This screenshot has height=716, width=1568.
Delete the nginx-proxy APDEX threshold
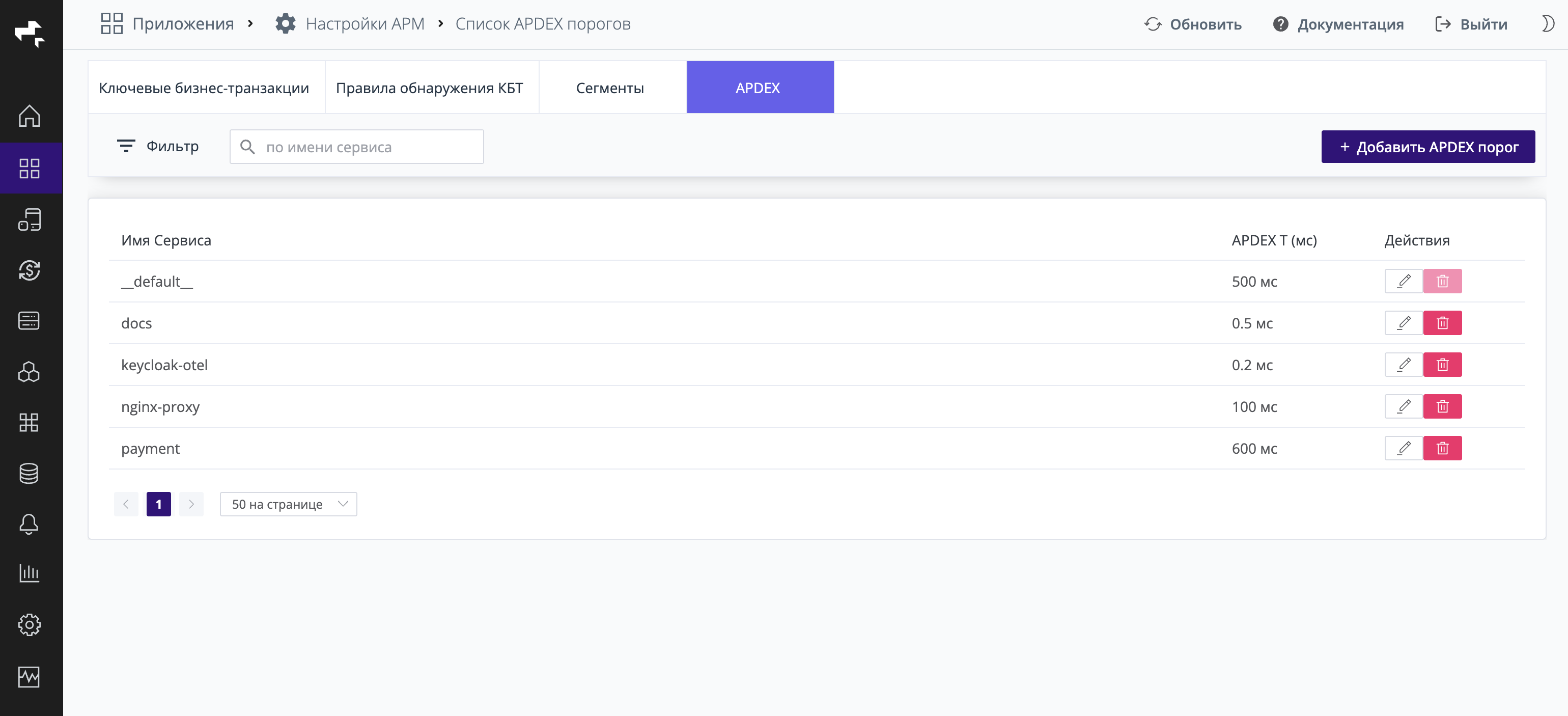(1443, 406)
